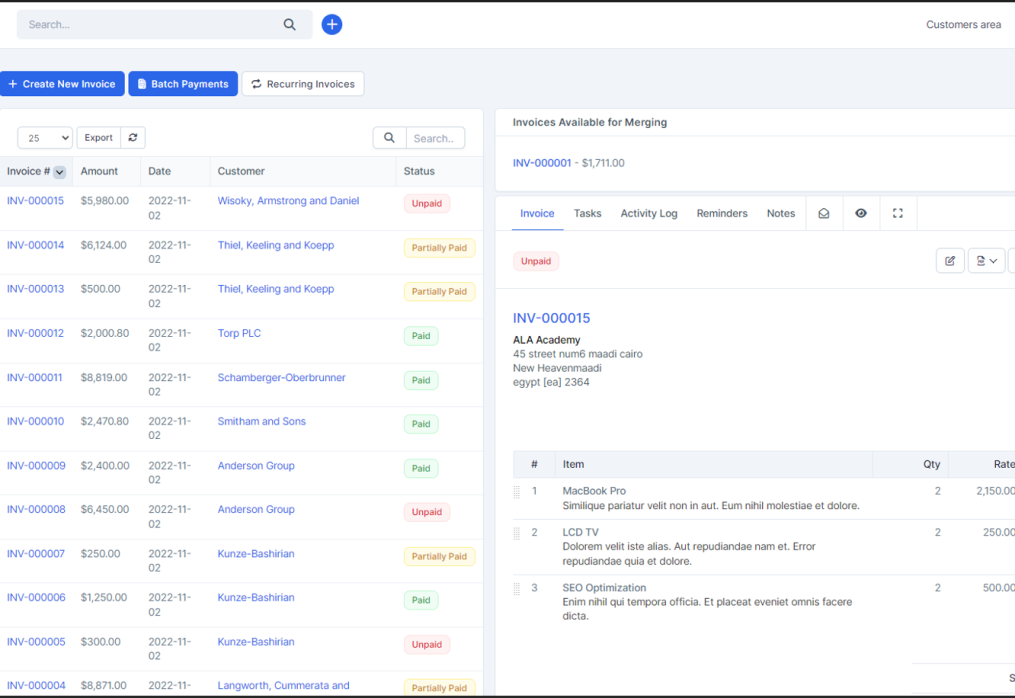
Task: Select the edit invoice pencil icon
Action: (x=949, y=260)
